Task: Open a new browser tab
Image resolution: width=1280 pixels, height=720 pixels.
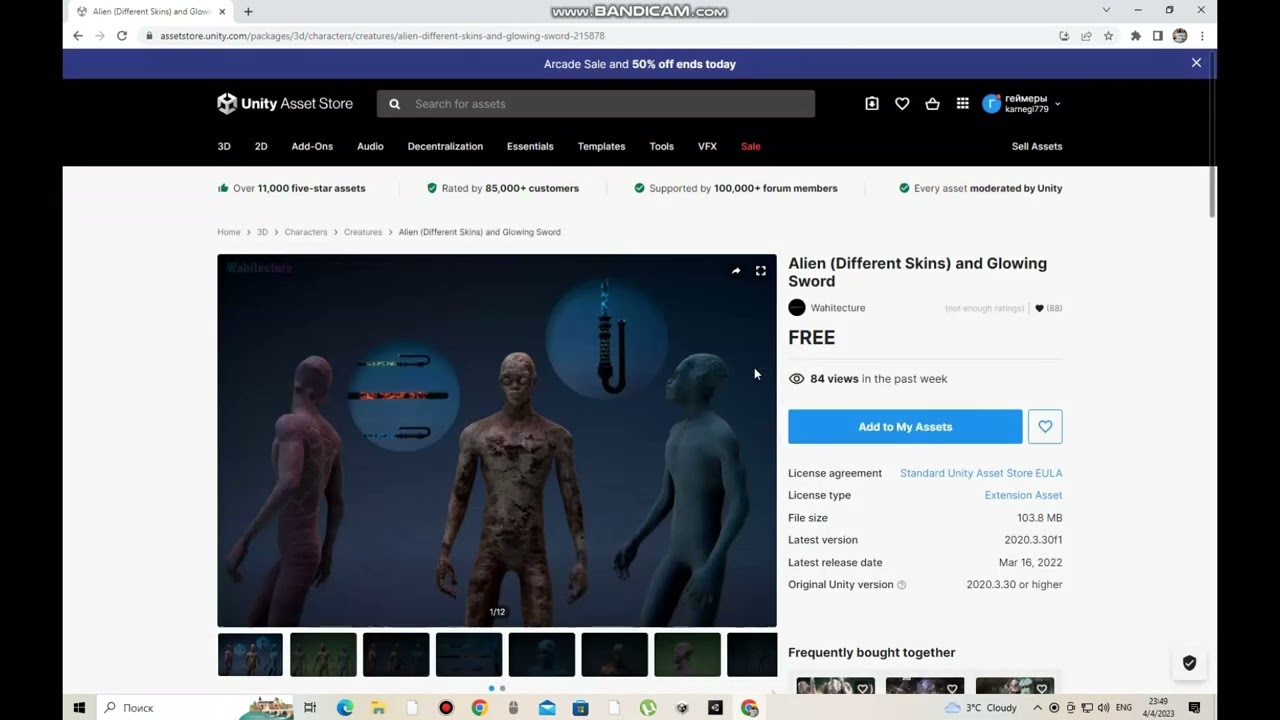Action: pos(248,11)
